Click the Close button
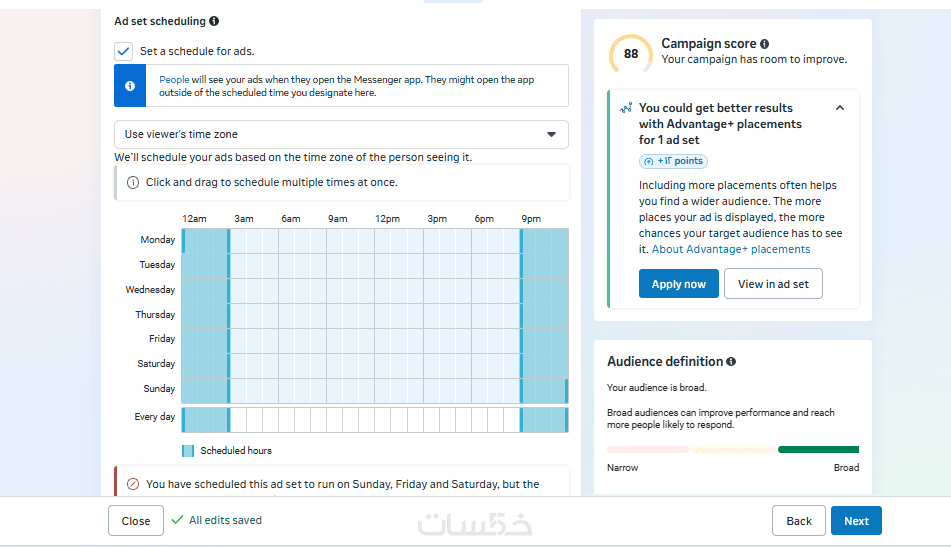The width and height of the screenshot is (951, 547). point(136,521)
